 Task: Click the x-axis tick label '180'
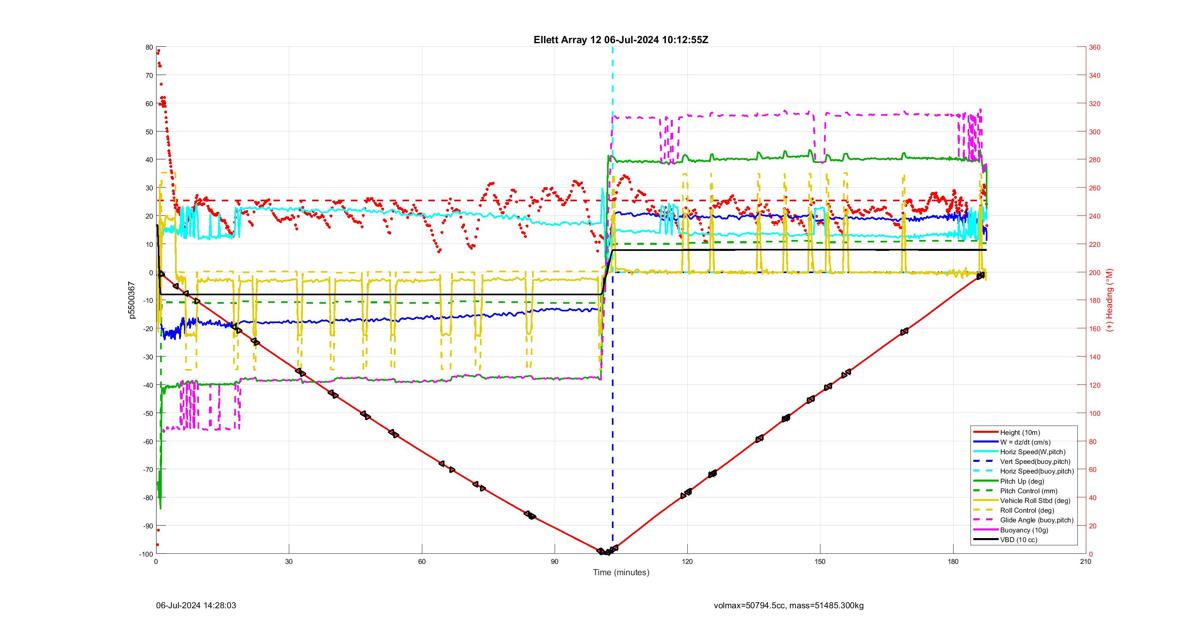[x=953, y=562]
